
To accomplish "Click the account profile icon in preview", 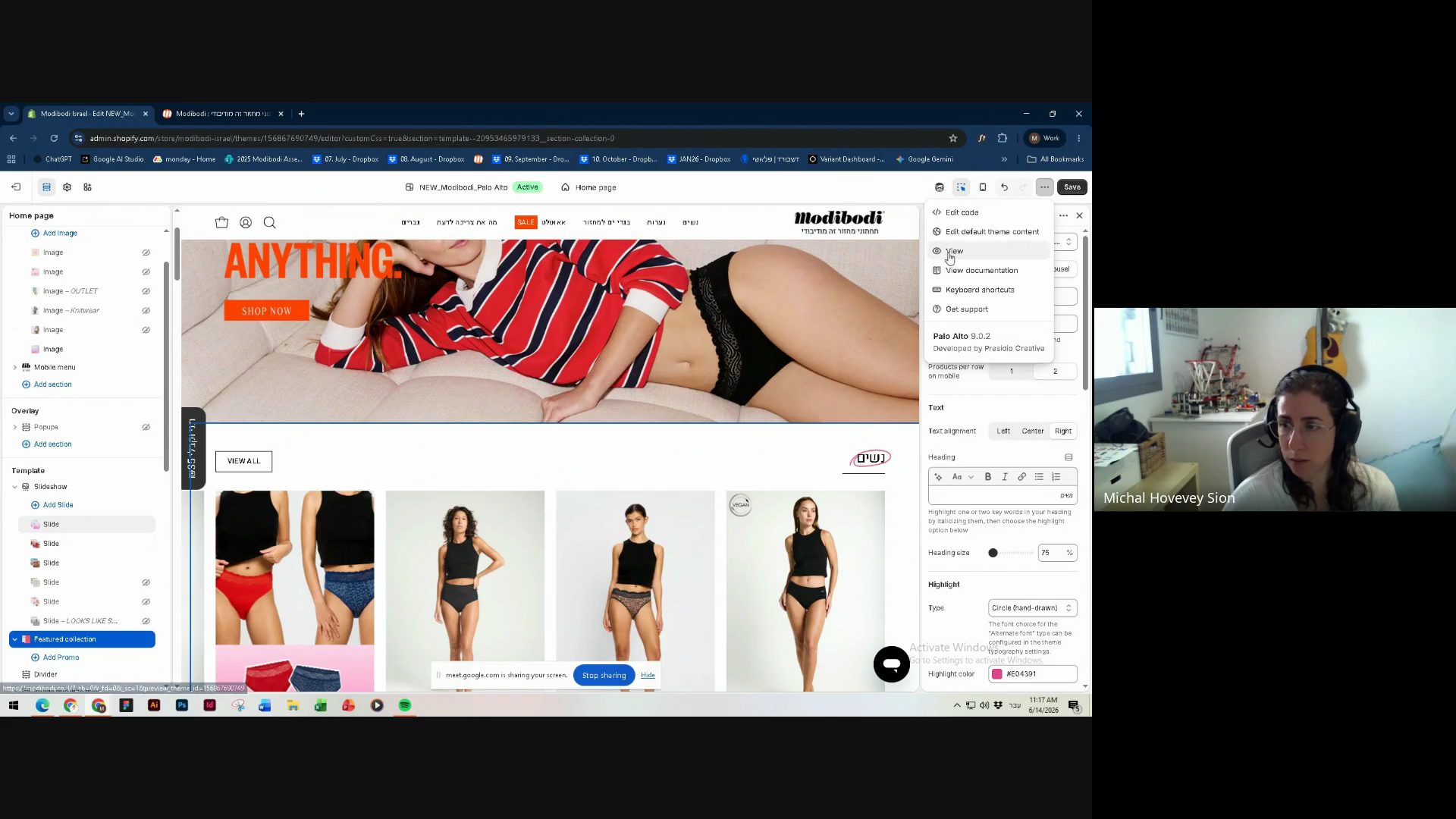I will pos(246,222).
